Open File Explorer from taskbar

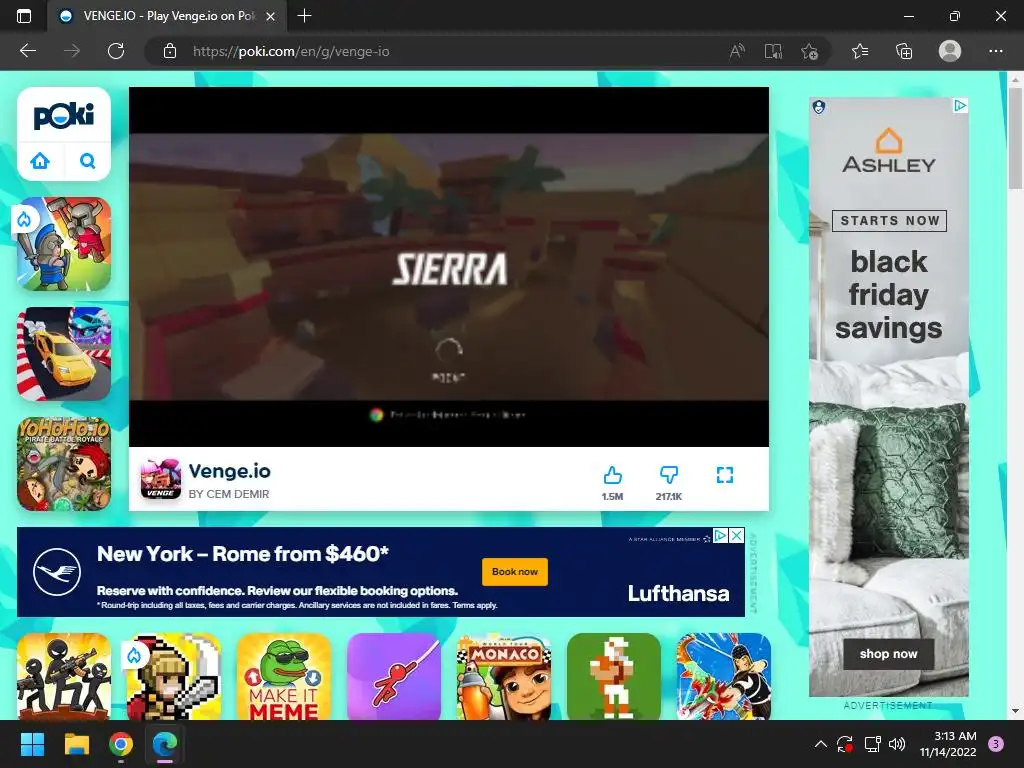point(76,744)
